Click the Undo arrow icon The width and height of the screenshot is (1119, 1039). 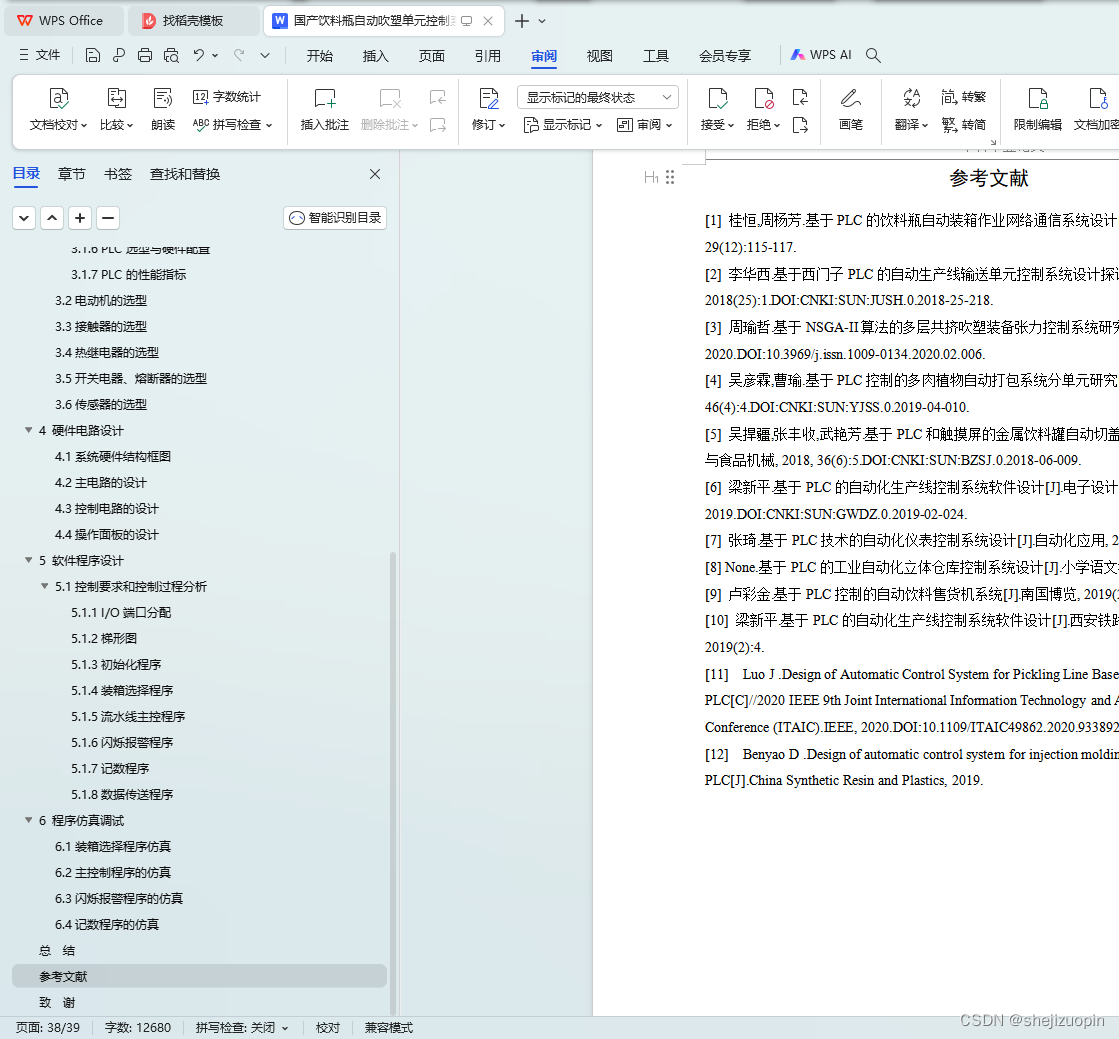pyautogui.click(x=198, y=55)
